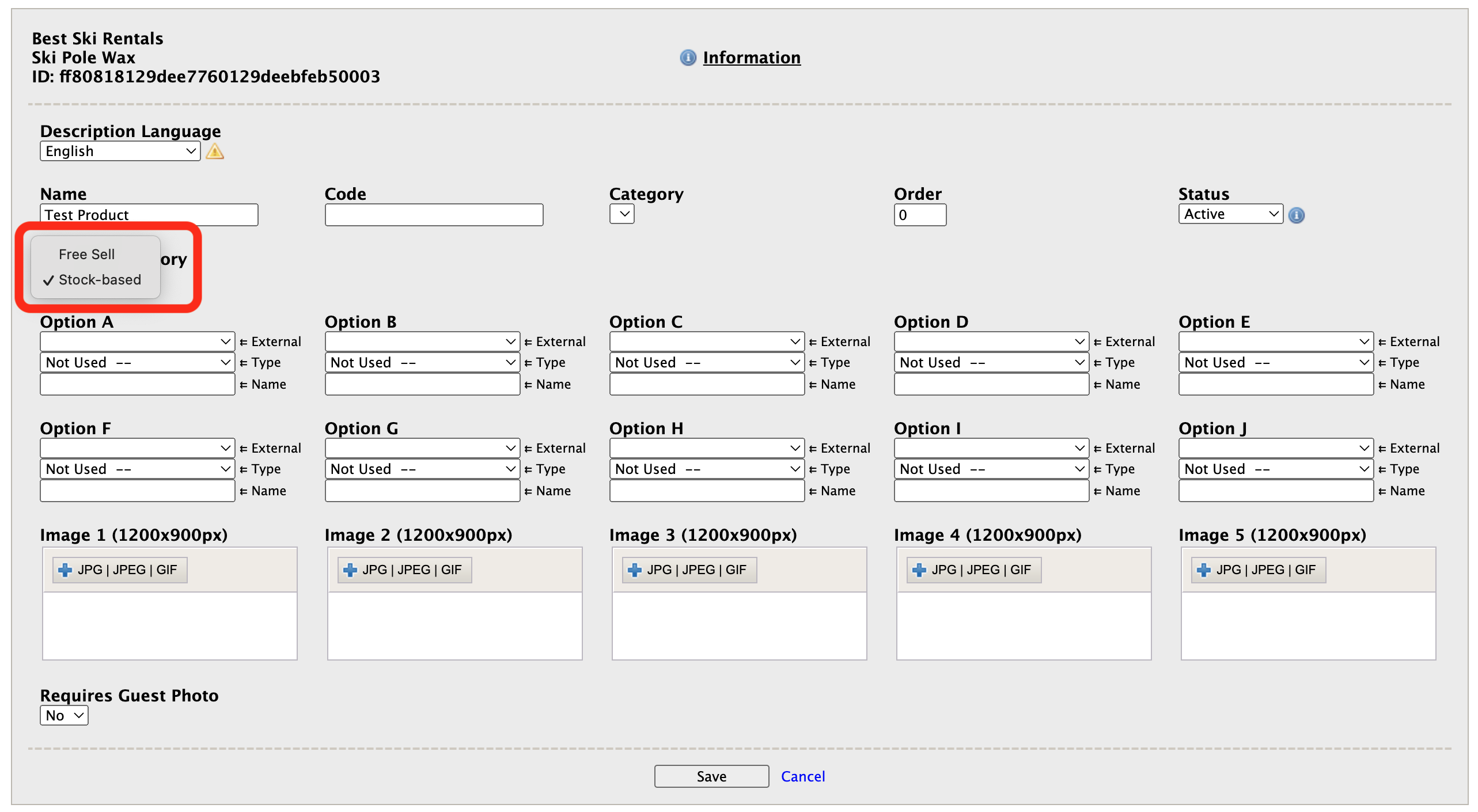Open the Status Active dropdown
This screenshot has height=812, width=1478.
[x=1230, y=214]
